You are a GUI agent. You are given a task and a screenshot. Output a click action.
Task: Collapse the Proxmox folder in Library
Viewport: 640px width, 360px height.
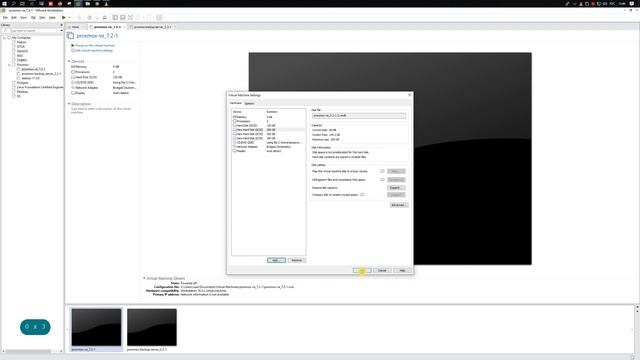(x=9, y=64)
